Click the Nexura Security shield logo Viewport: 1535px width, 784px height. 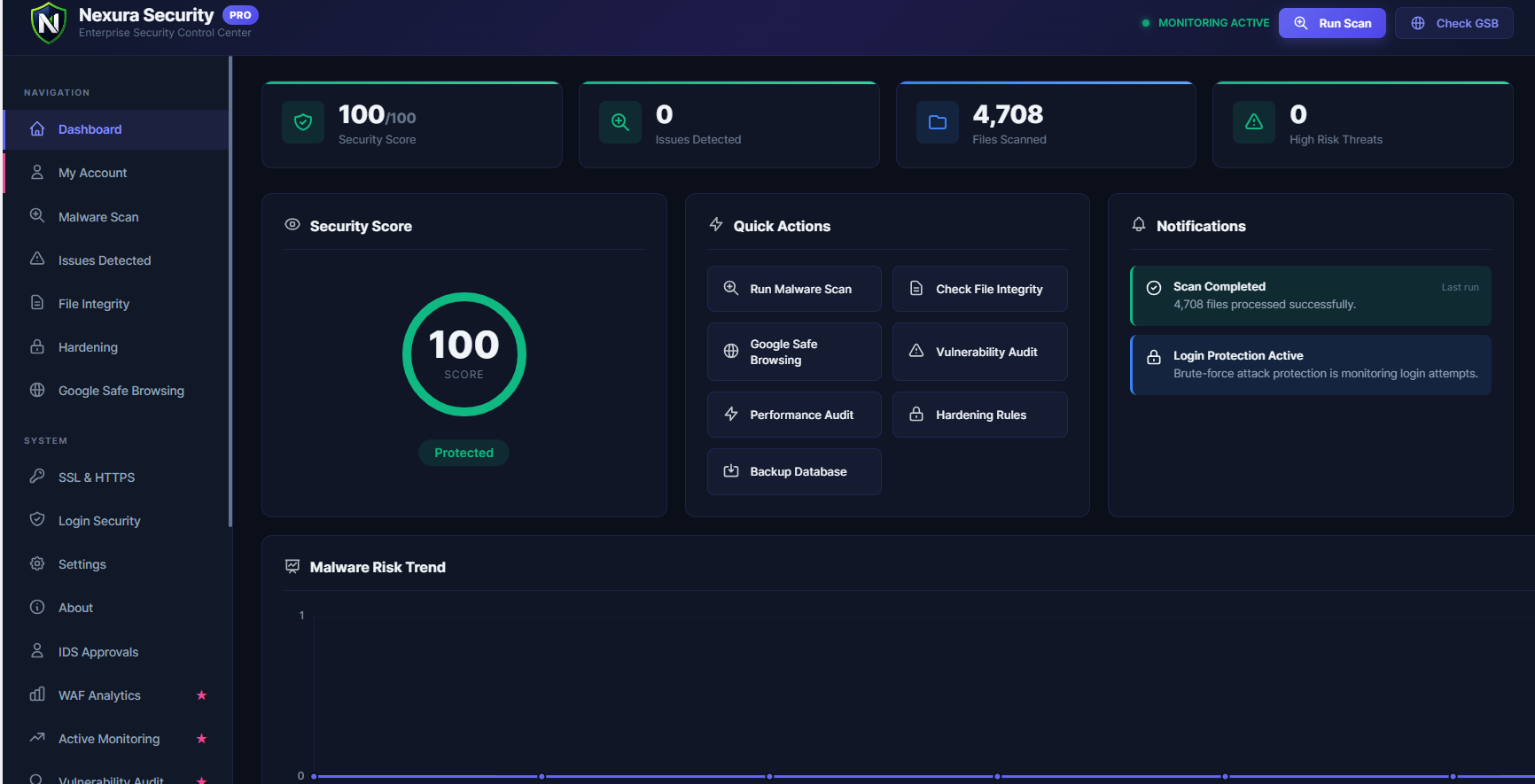[49, 23]
